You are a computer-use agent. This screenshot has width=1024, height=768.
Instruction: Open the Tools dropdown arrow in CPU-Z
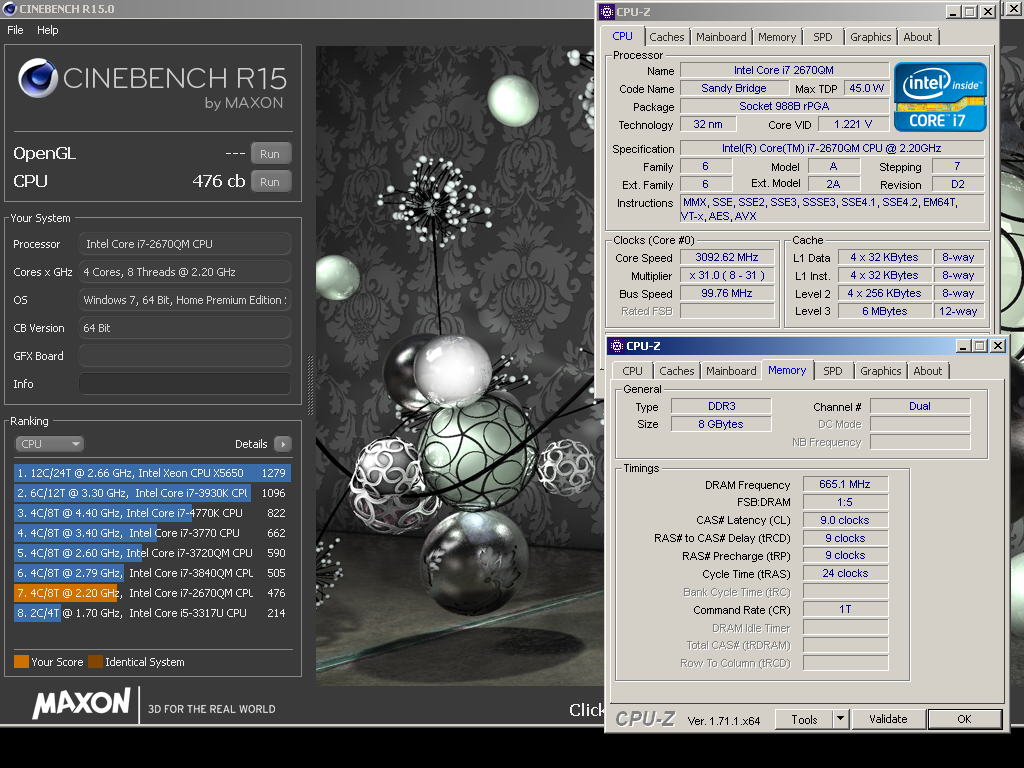840,719
